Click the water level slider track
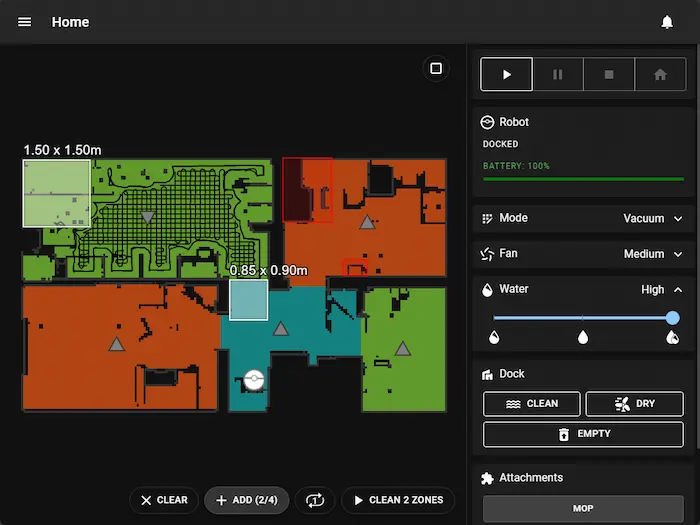700x525 pixels. tap(583, 318)
